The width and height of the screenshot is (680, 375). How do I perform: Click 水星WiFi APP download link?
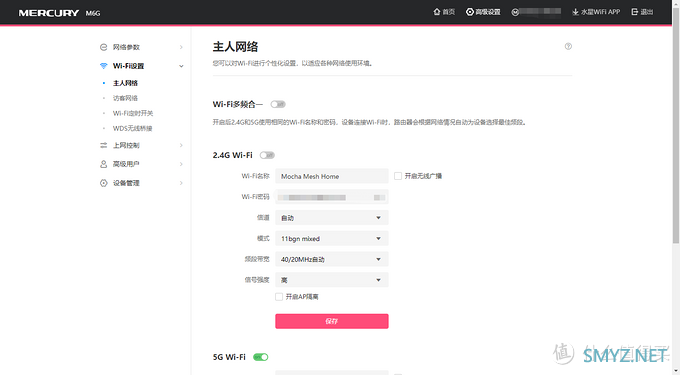pyautogui.click(x=601, y=12)
